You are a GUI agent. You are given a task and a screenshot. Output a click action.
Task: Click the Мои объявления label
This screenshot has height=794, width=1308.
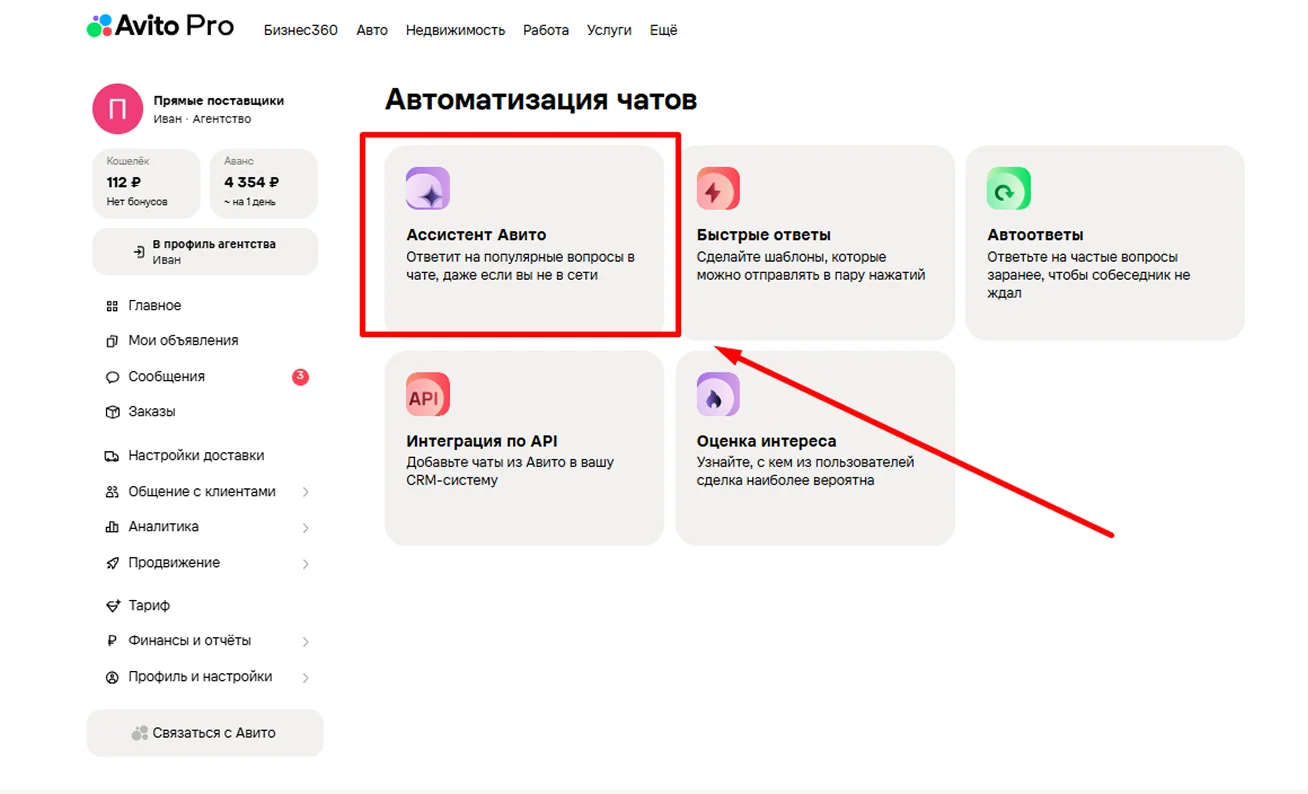point(183,341)
